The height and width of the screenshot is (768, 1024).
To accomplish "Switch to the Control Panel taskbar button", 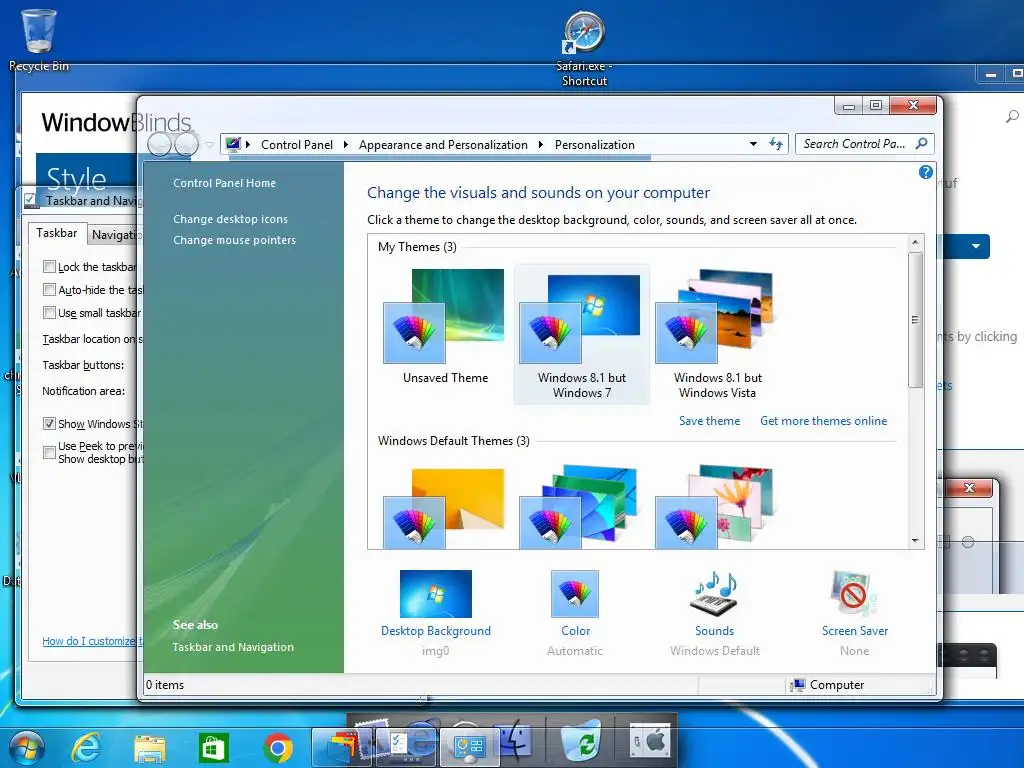I will pyautogui.click(x=469, y=746).
